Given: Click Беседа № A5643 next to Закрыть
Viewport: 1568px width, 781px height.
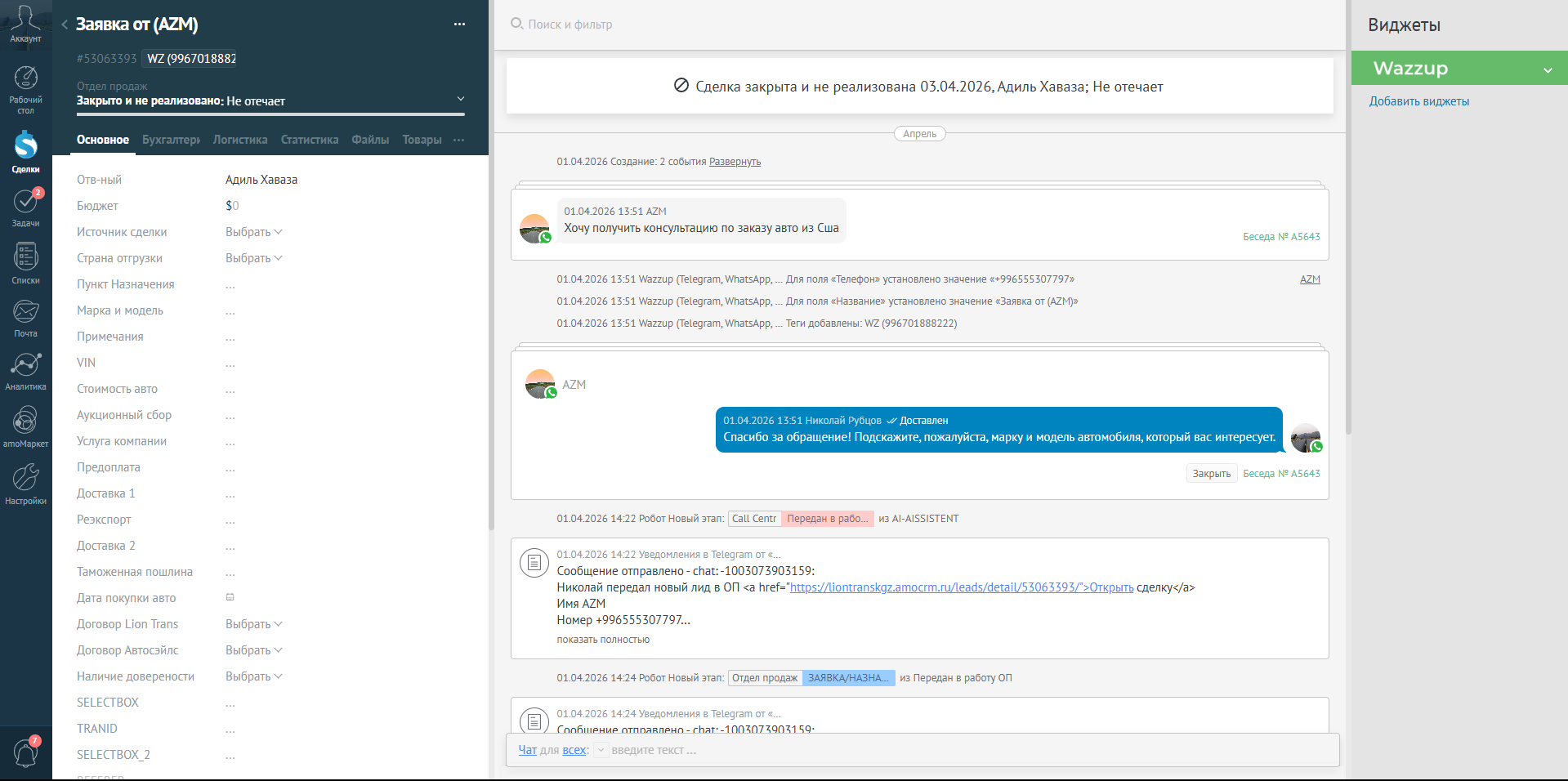Looking at the screenshot, I should point(1281,474).
